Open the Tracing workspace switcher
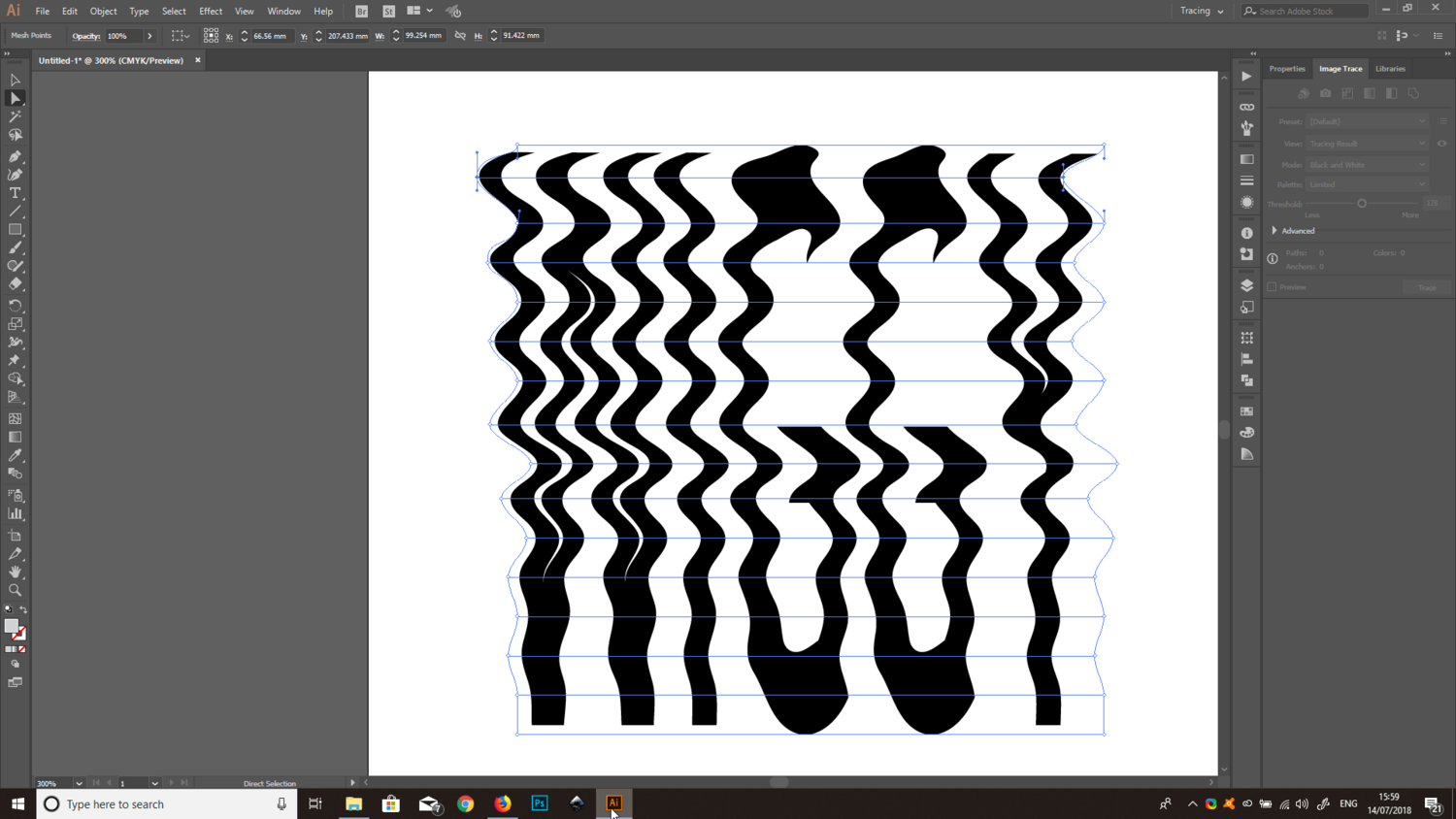The width and height of the screenshot is (1456, 819). point(1202,11)
